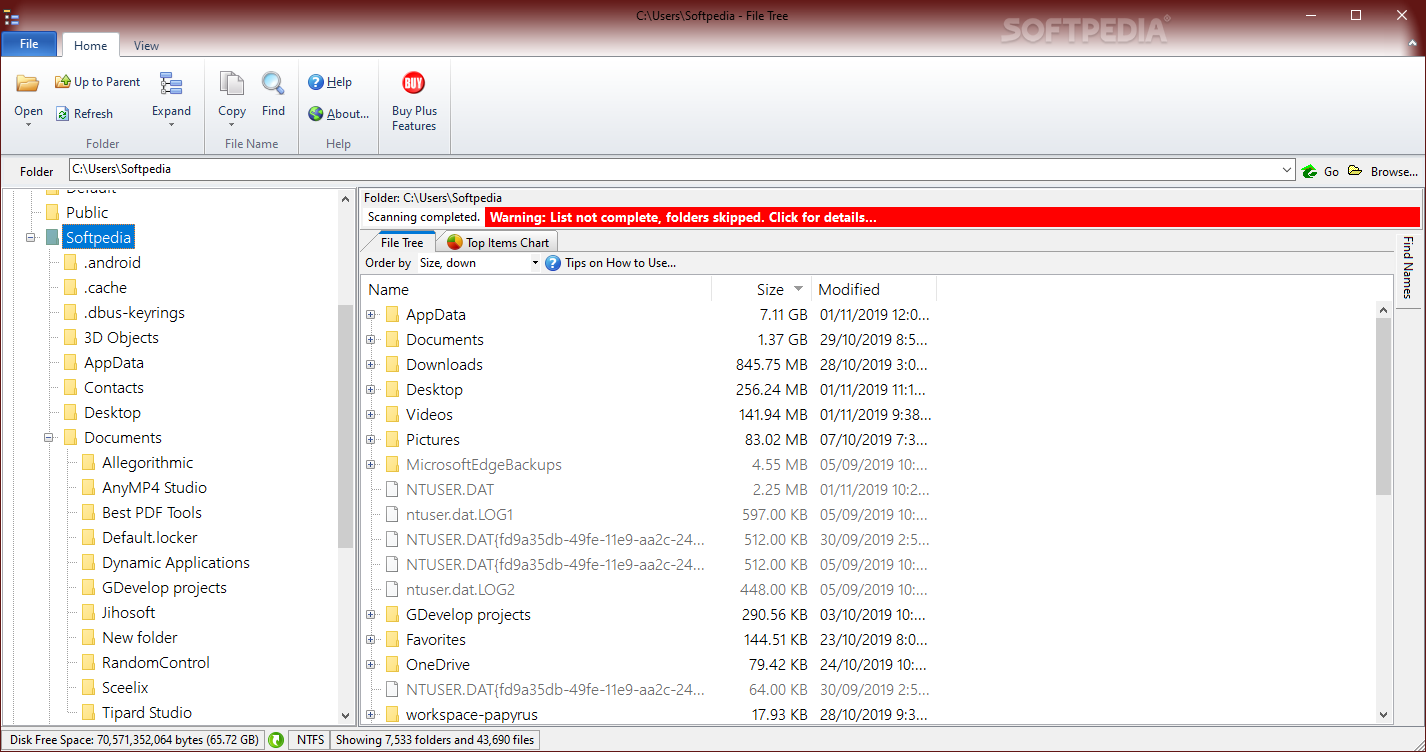
Task: Open Help question mark icon
Action: click(x=316, y=82)
